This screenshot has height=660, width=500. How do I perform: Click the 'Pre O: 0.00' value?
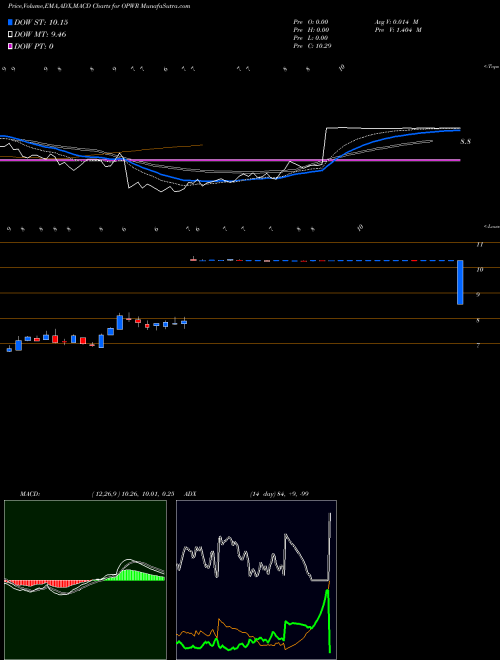click(311, 22)
